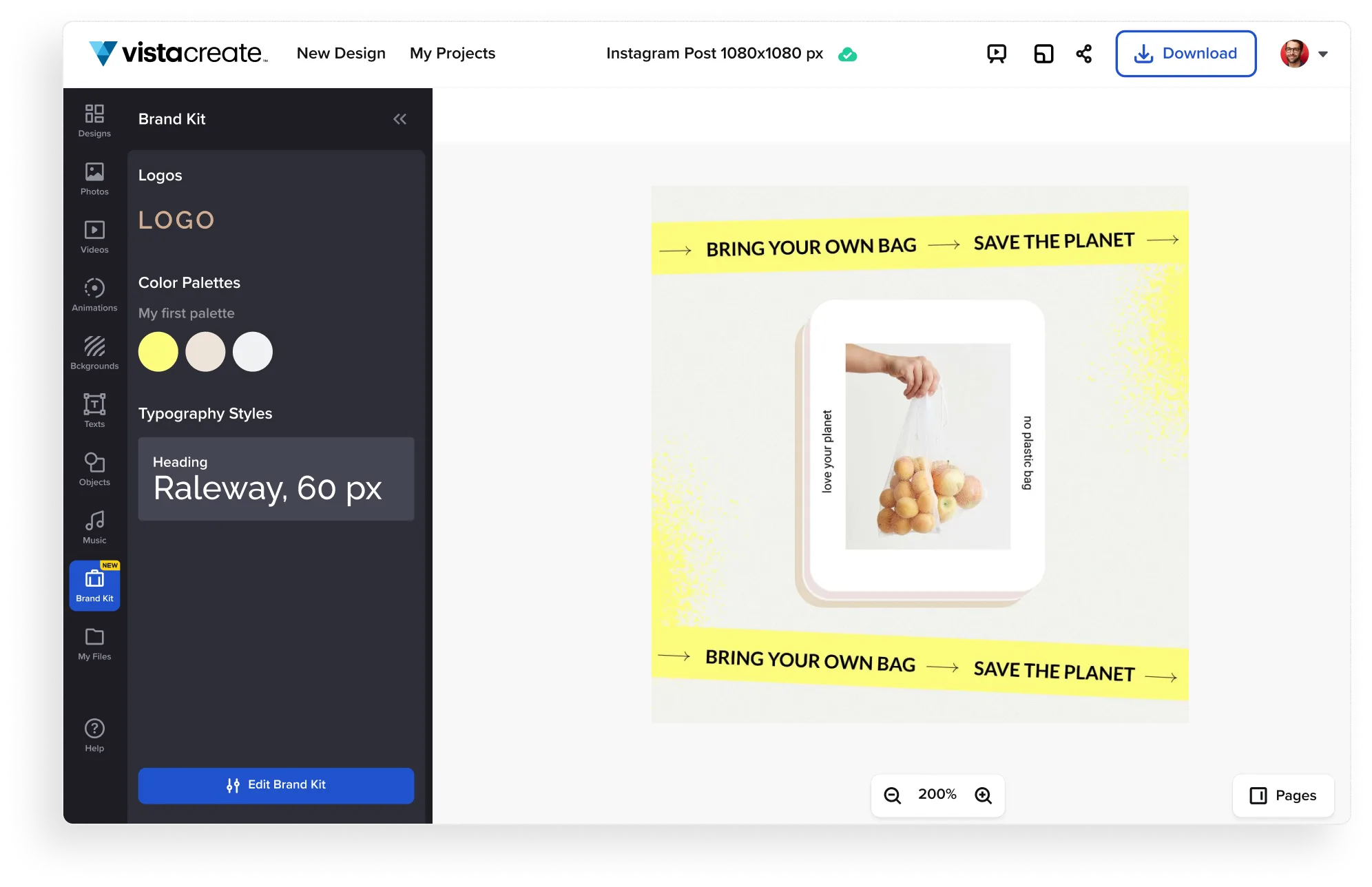The height and width of the screenshot is (887, 1372).
Task: Click the resize layout icon in header
Action: (x=1043, y=54)
